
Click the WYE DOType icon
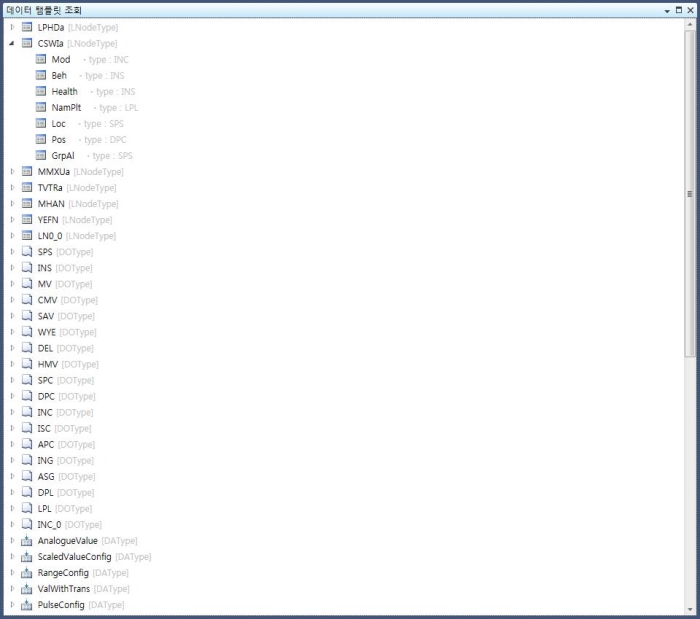27,332
